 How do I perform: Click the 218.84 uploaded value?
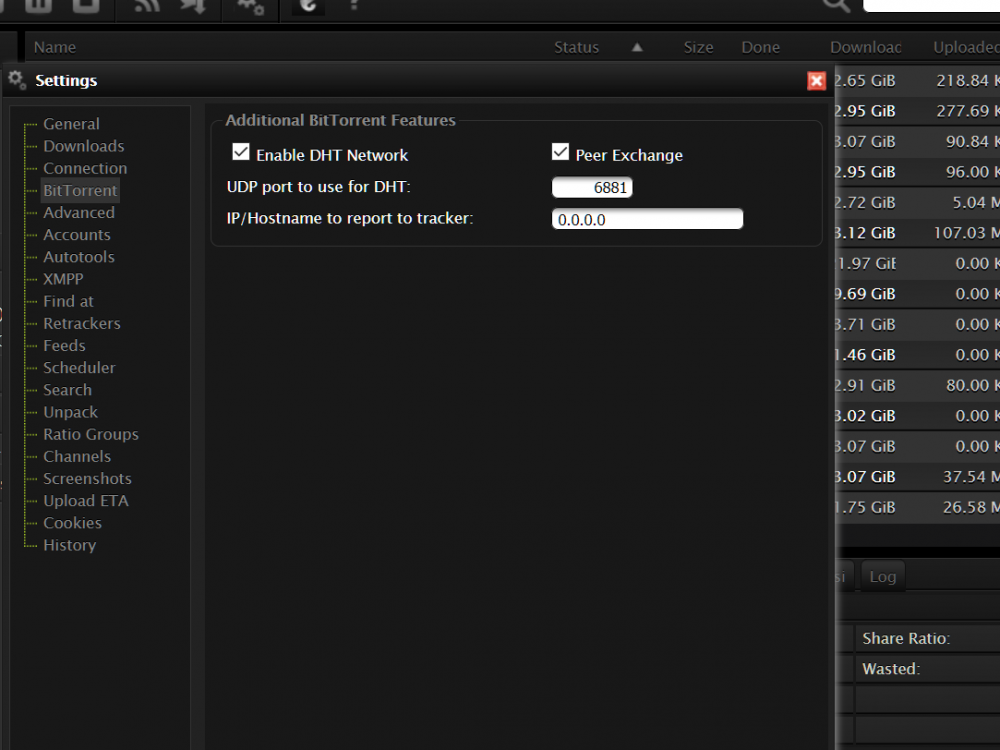967,80
